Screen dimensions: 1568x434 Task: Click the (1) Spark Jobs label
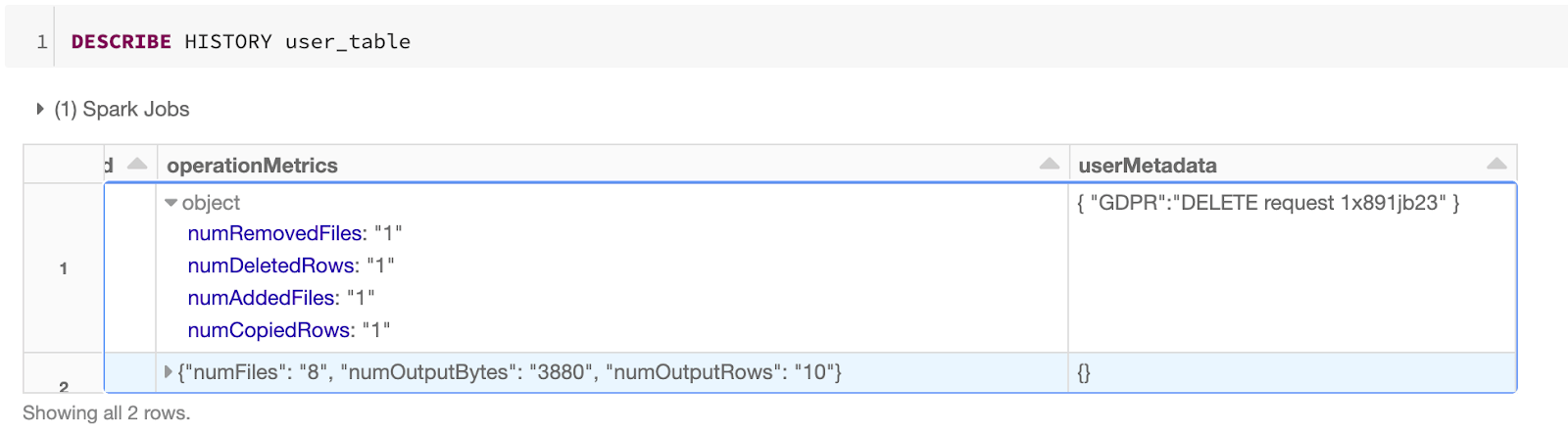(122, 109)
